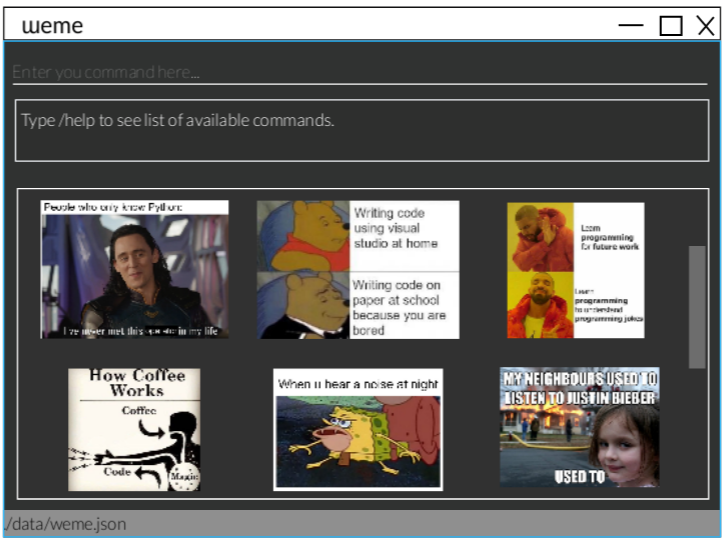Screen dimensions: 722x542
Task: Select the Loki Python meme thumbnail
Action: pyautogui.click(x=134, y=269)
